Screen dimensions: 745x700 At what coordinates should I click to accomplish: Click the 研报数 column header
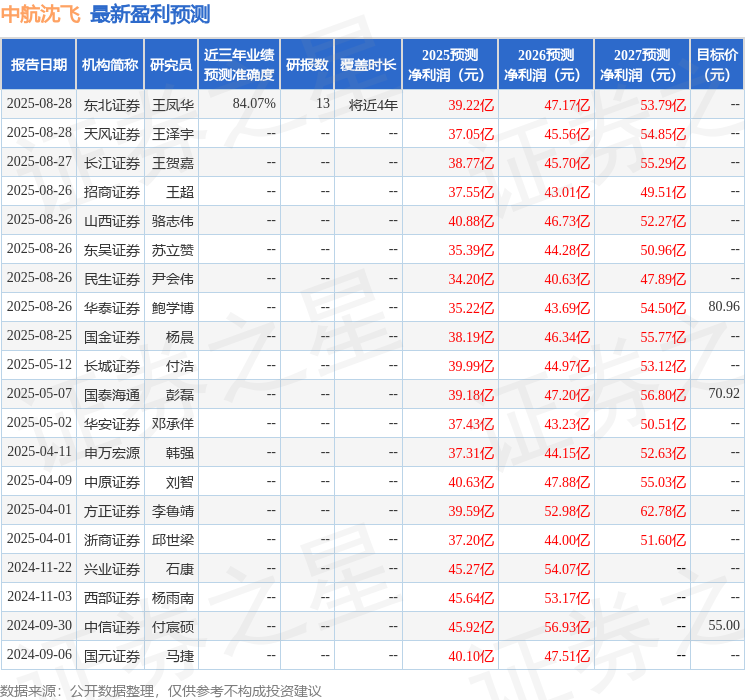click(307, 65)
